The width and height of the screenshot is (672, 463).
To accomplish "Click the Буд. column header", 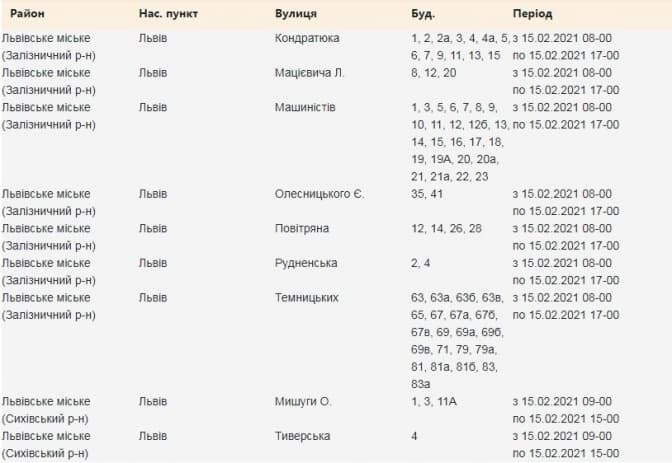I will click(x=423, y=15).
